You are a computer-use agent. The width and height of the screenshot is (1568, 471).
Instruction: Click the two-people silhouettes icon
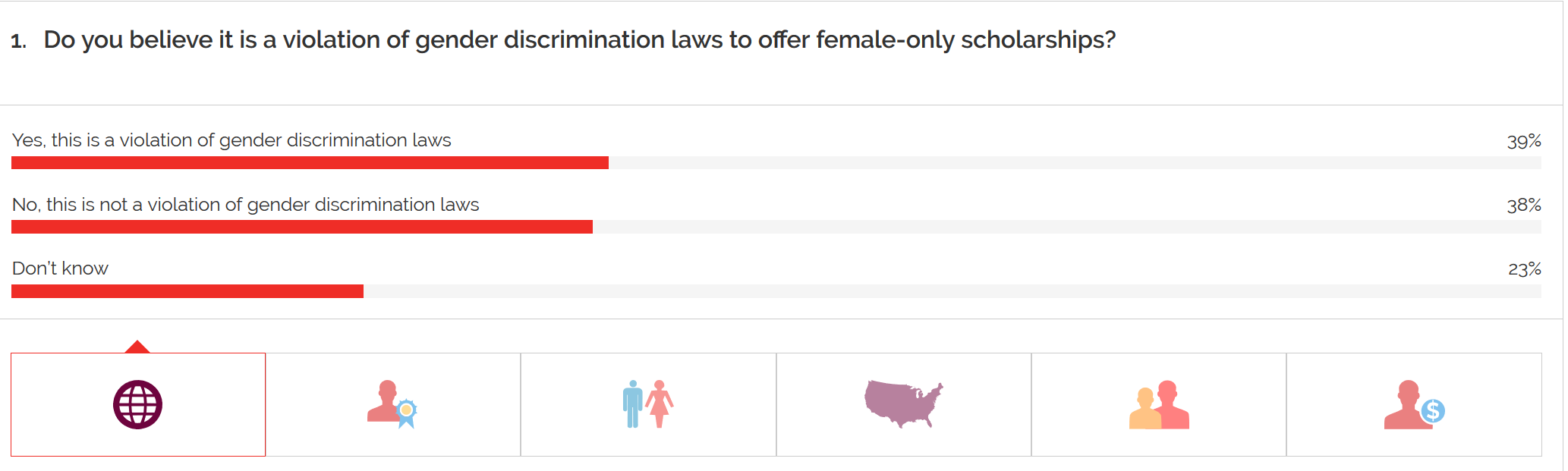[x=1158, y=405]
